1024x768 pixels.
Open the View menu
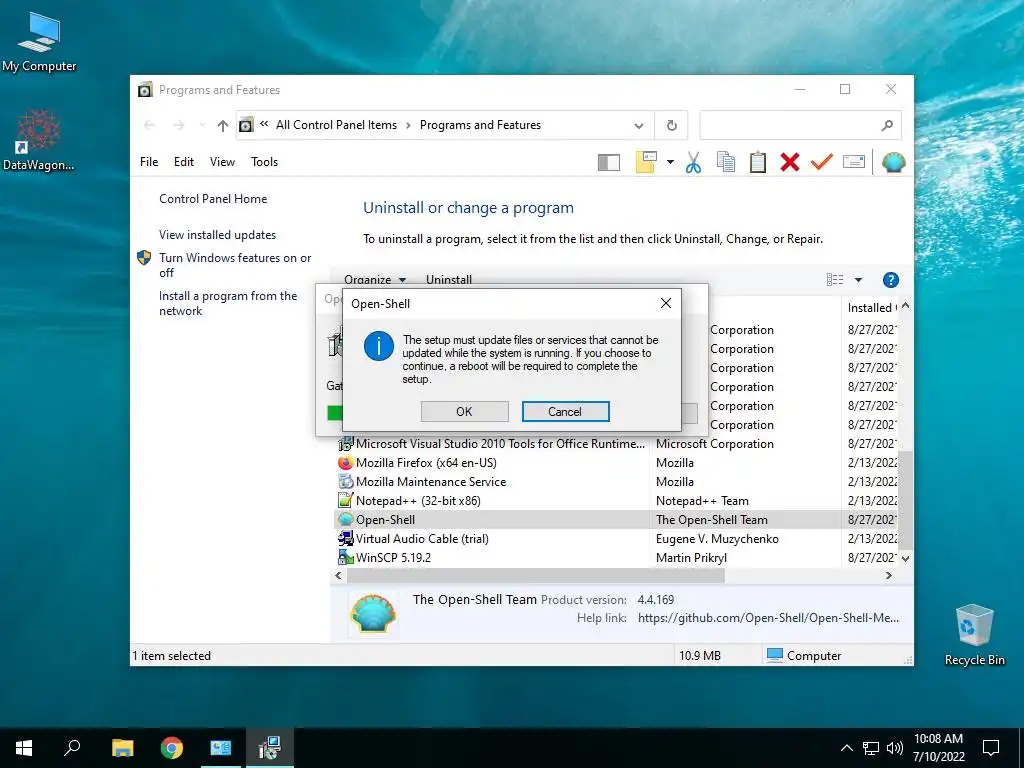tap(222, 162)
